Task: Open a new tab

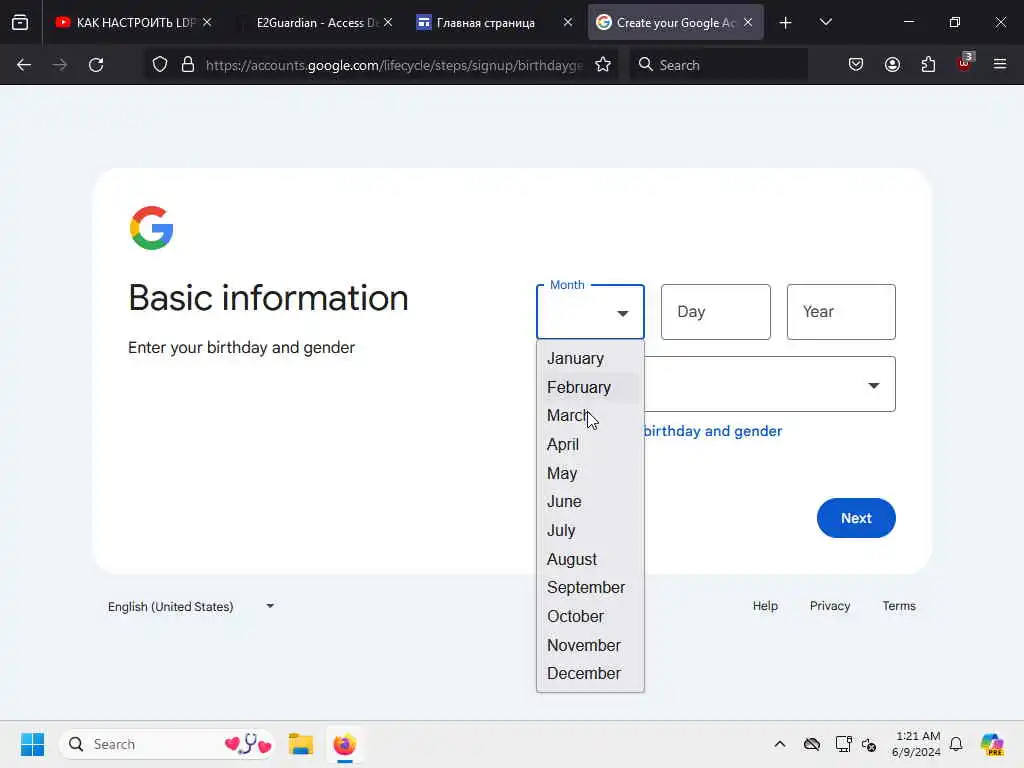Action: pyautogui.click(x=786, y=23)
